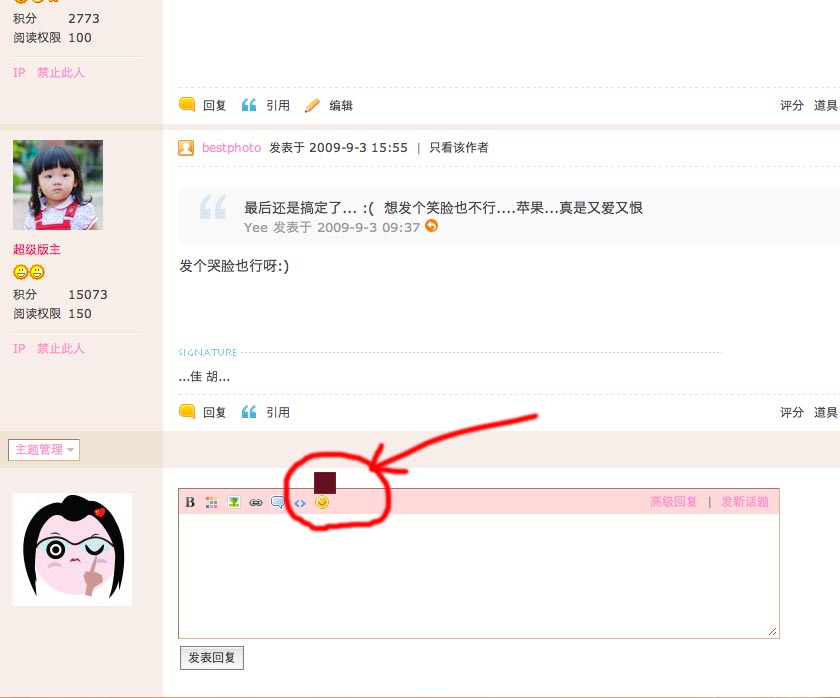Select 发新话题 to start new topic
Image resolution: width=840 pixels, height=698 pixels.
tap(745, 502)
